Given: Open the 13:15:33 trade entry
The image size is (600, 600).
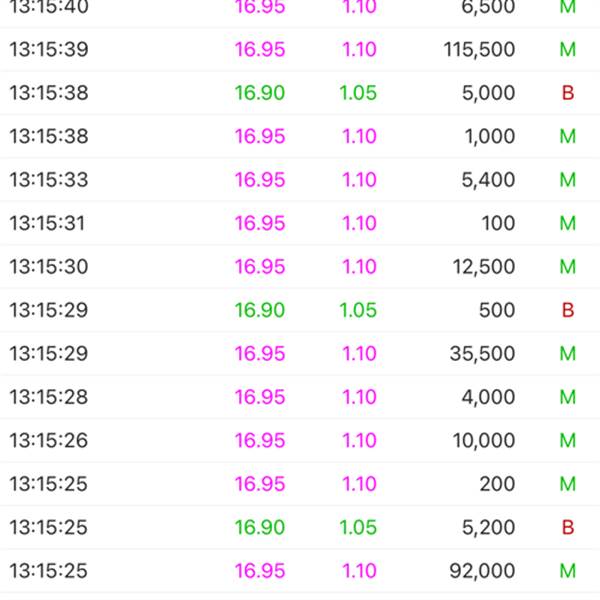Looking at the screenshot, I should [x=300, y=180].
